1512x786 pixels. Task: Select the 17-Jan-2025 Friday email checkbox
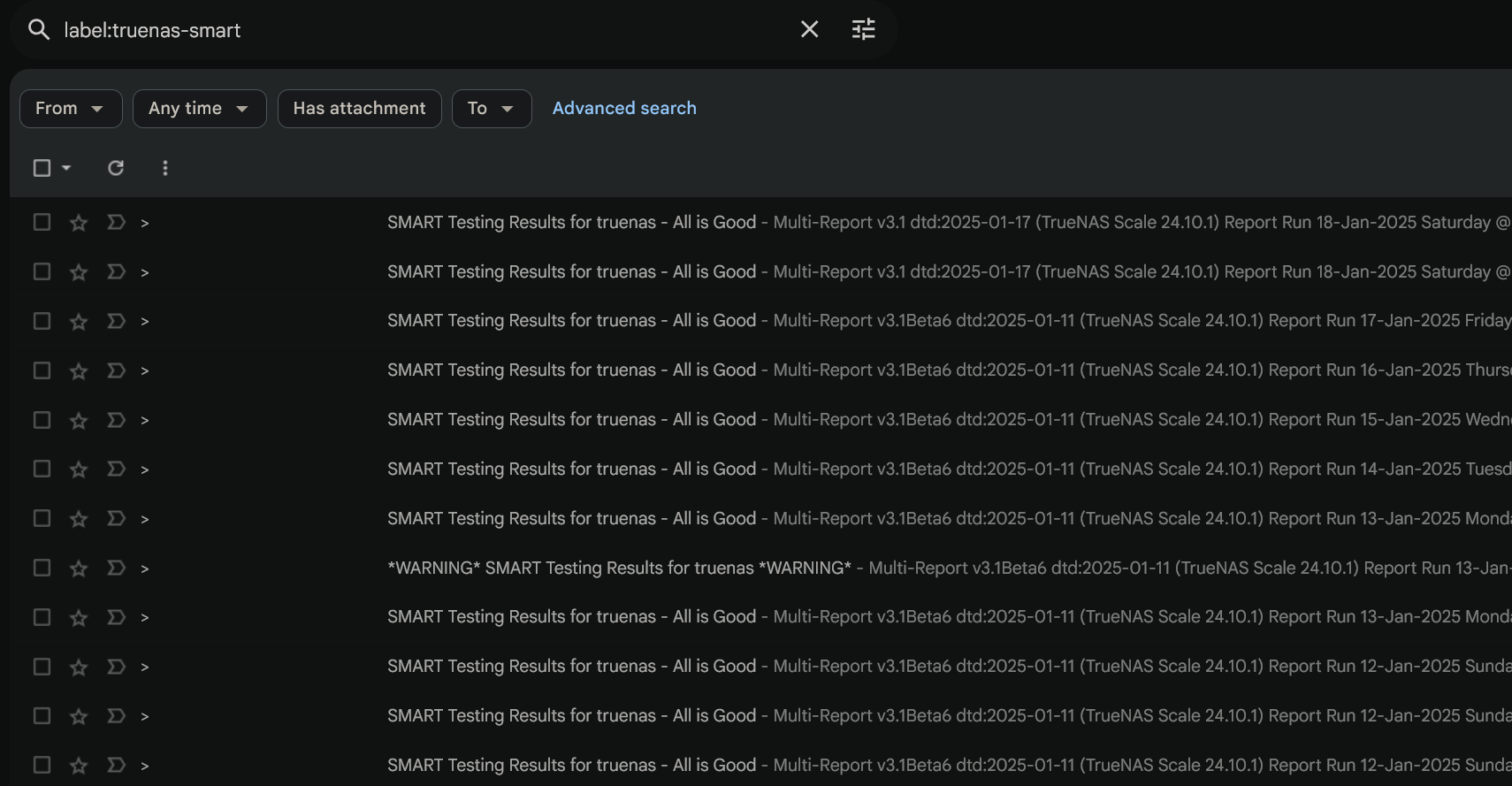coord(42,321)
